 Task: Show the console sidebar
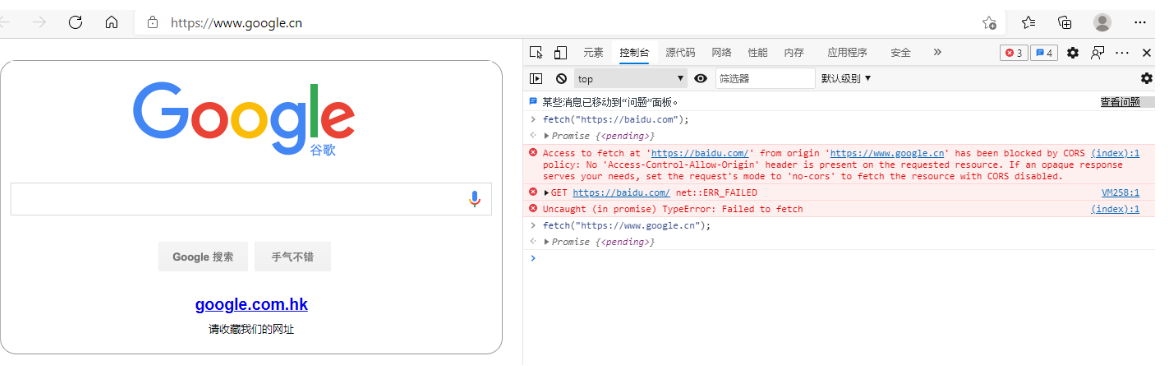click(x=536, y=78)
